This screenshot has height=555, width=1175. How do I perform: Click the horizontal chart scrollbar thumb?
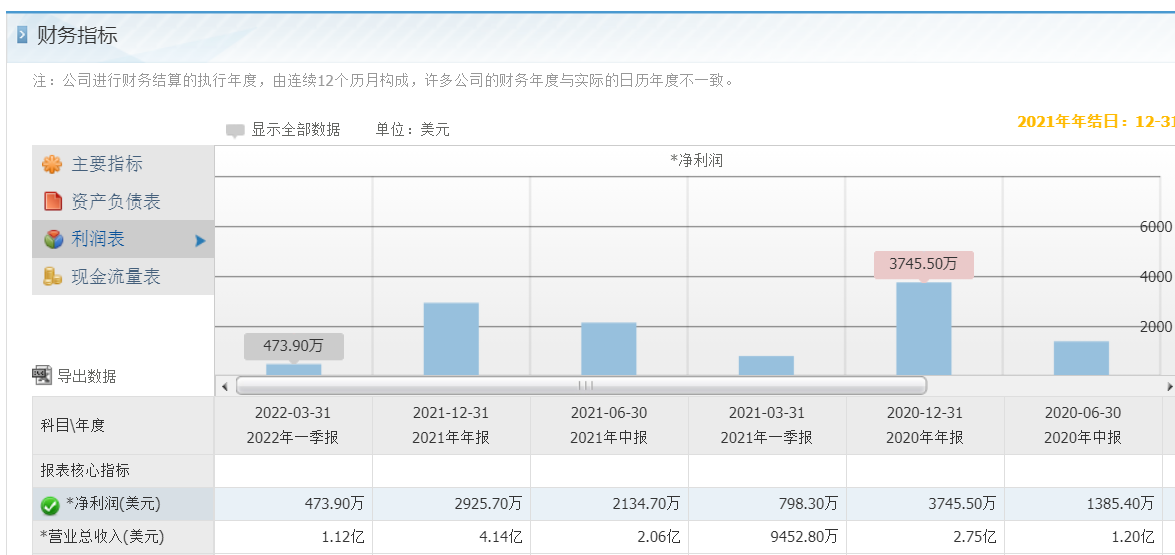click(x=582, y=386)
